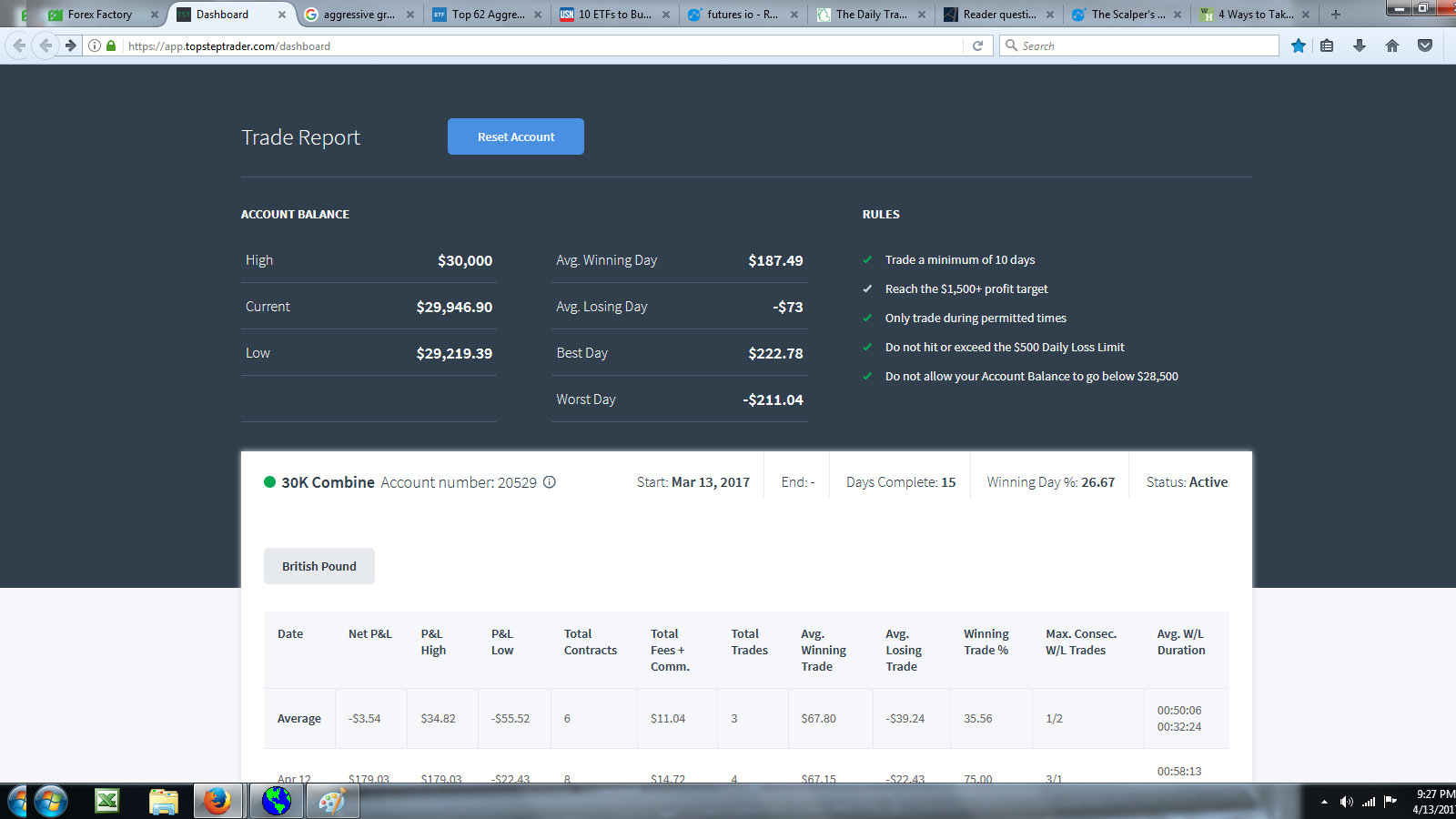
Task: Go to the Firefox home icon
Action: point(1392,45)
